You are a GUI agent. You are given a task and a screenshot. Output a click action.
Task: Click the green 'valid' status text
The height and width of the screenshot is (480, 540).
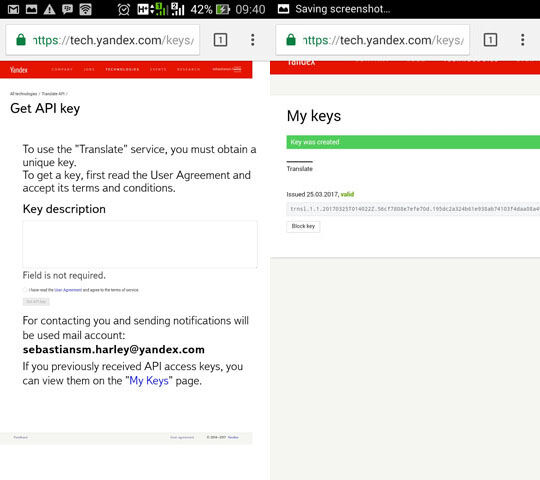[x=347, y=195]
